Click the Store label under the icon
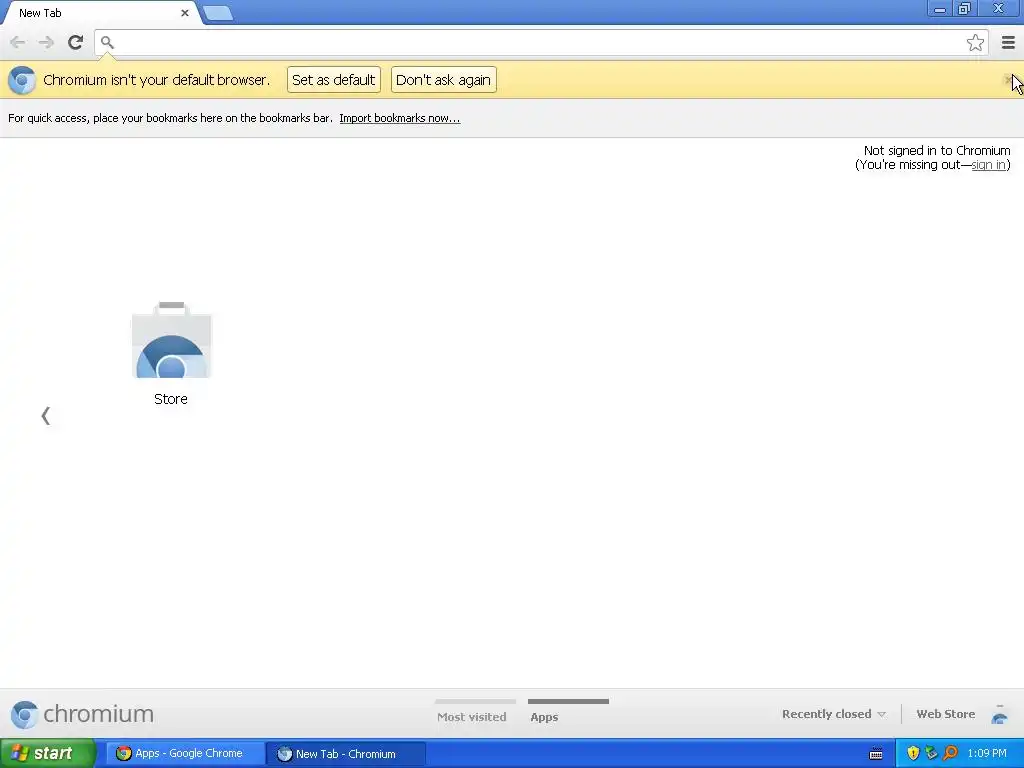Image resolution: width=1024 pixels, height=768 pixels. point(170,399)
